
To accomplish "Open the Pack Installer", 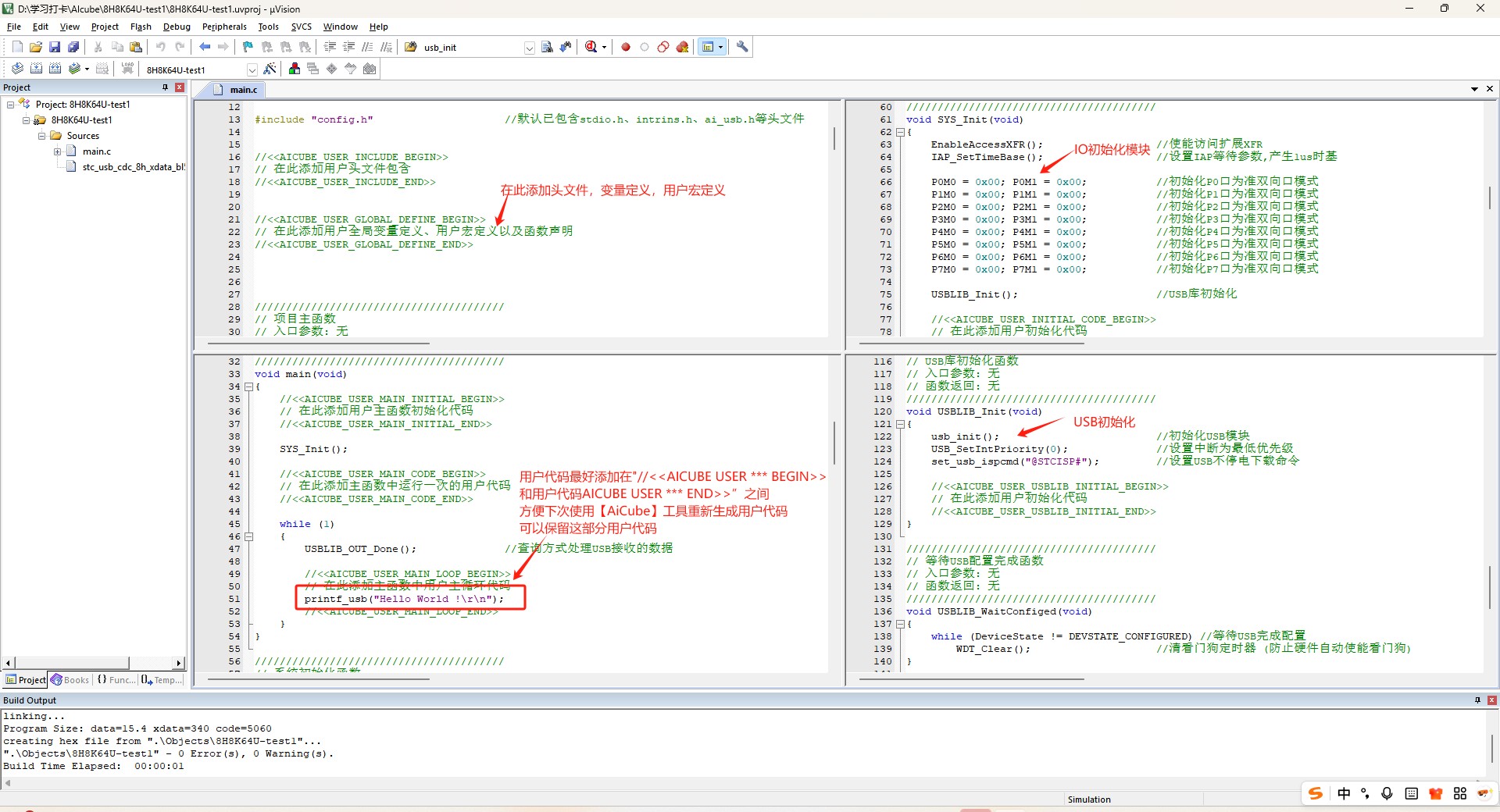I will point(370,69).
